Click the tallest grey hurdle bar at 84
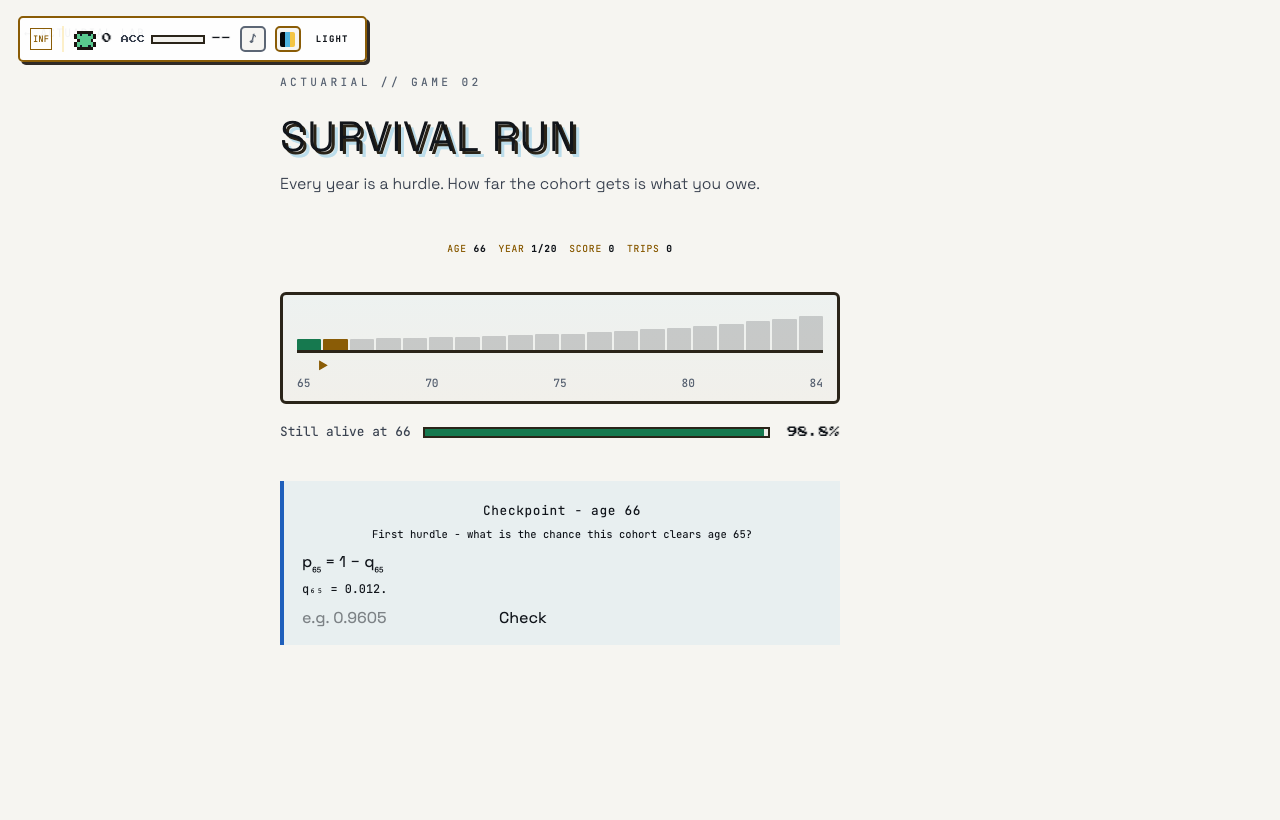Screen dimensions: 1280x820 click(811, 333)
